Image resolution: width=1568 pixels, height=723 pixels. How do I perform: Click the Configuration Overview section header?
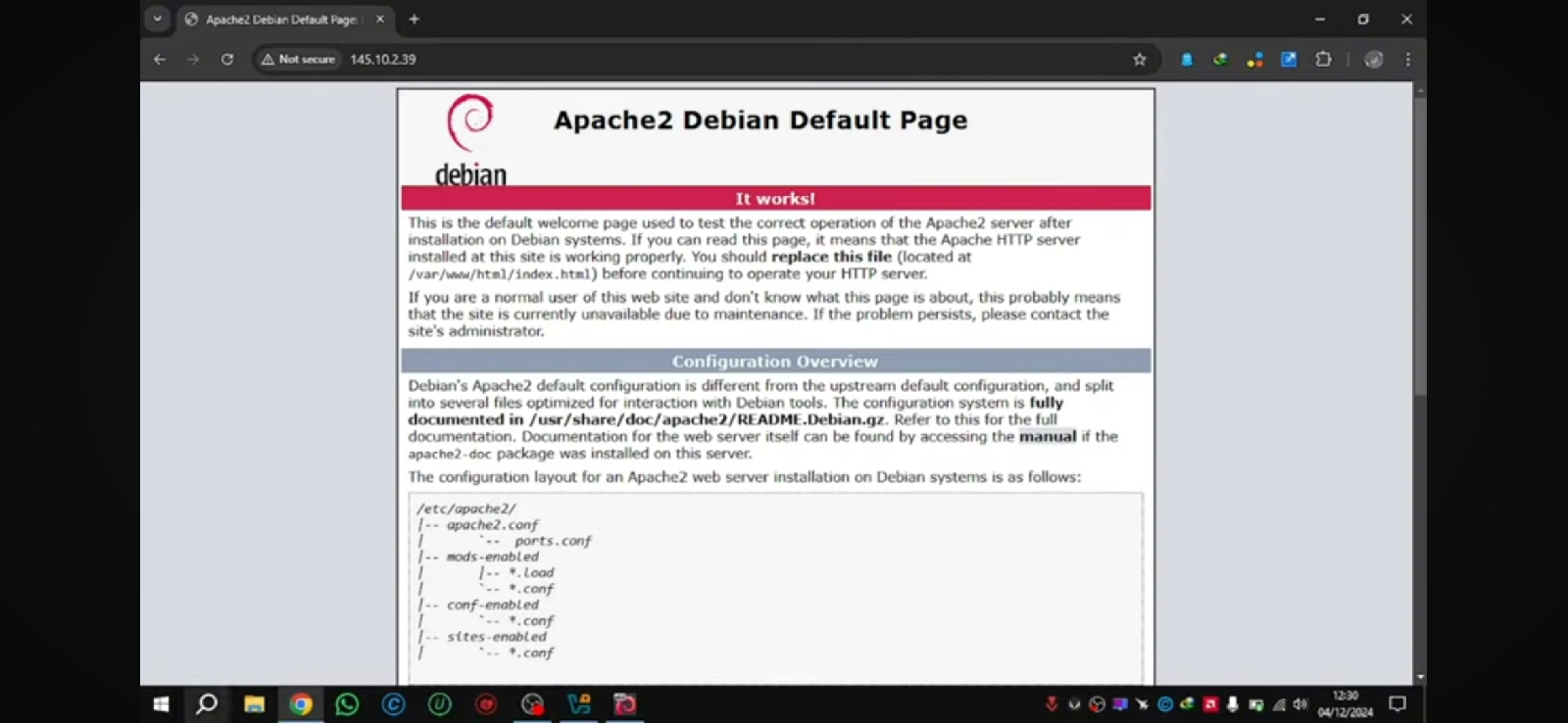[775, 361]
